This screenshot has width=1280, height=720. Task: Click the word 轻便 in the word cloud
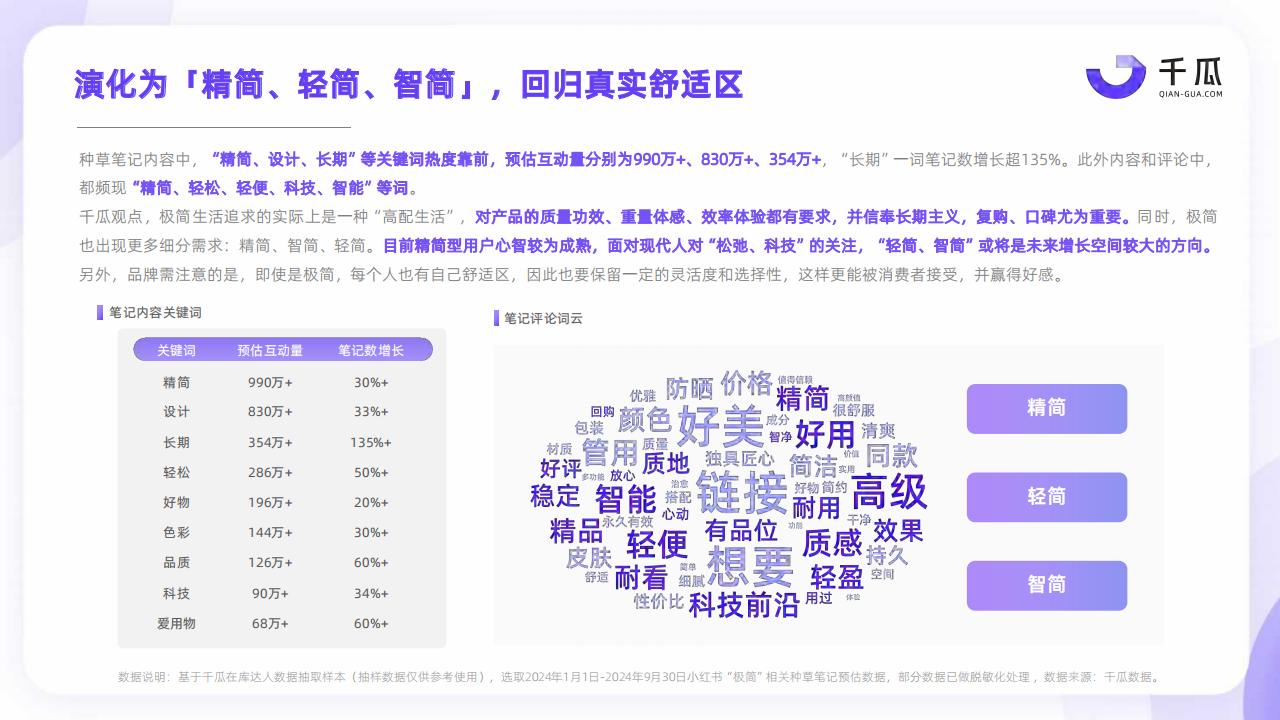pos(657,544)
